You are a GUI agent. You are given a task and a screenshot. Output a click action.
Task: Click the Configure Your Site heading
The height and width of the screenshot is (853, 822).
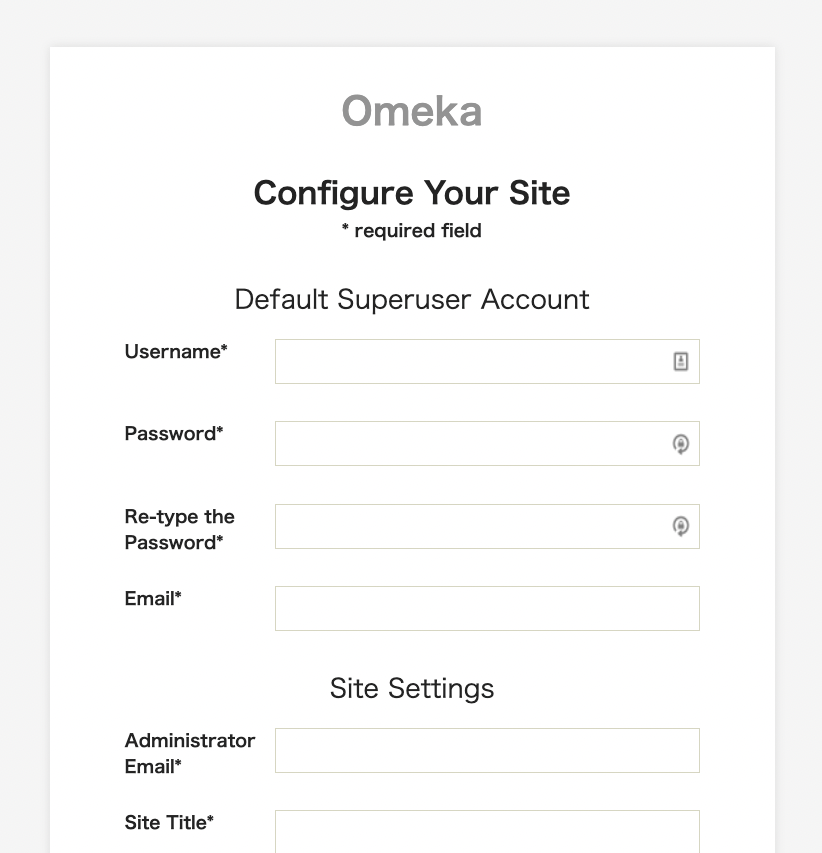tap(411, 193)
